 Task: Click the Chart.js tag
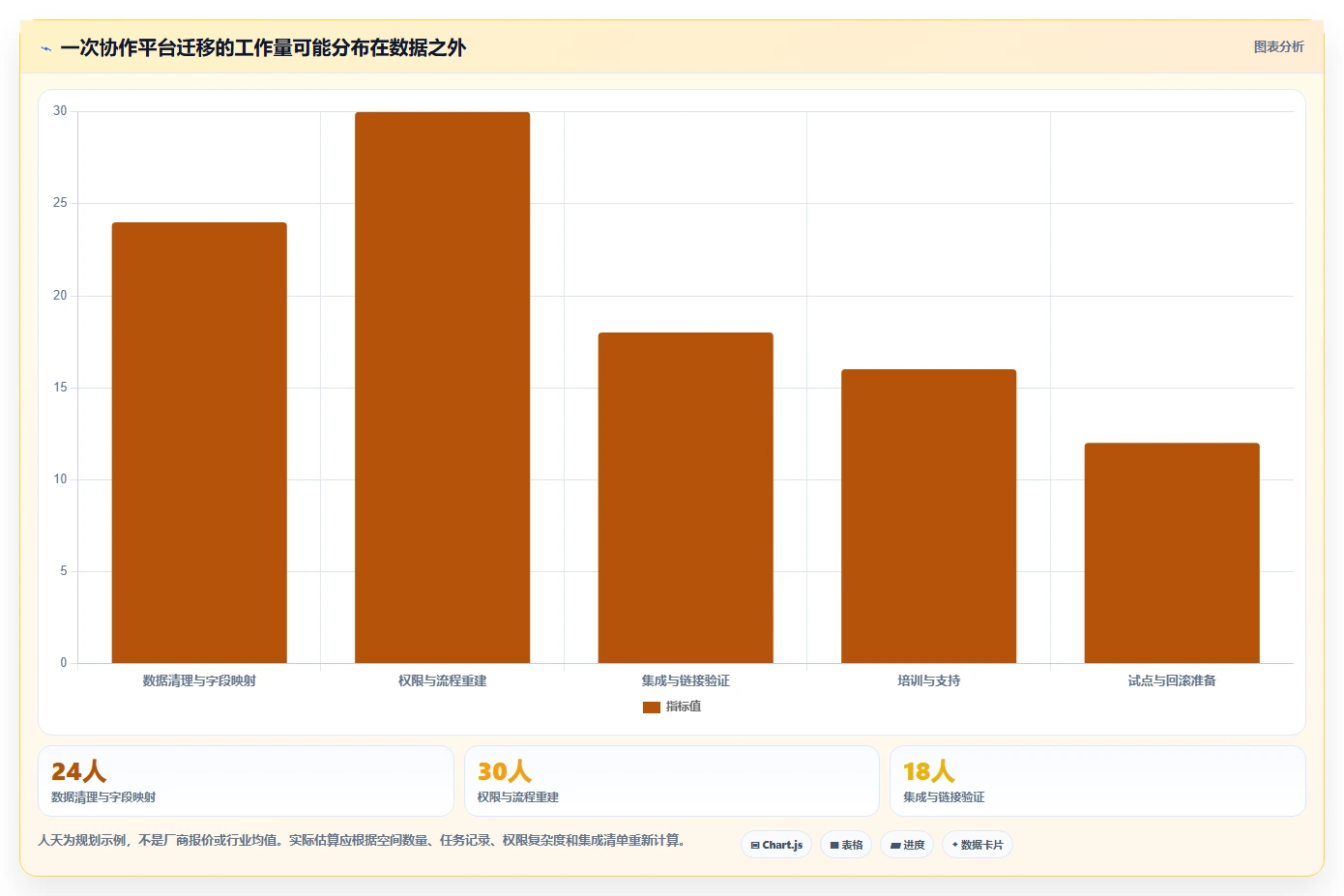[776, 845]
